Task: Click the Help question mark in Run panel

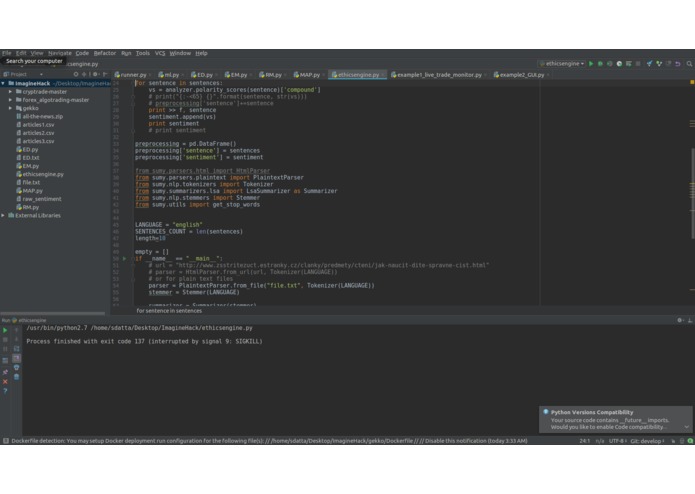Action: point(5,391)
